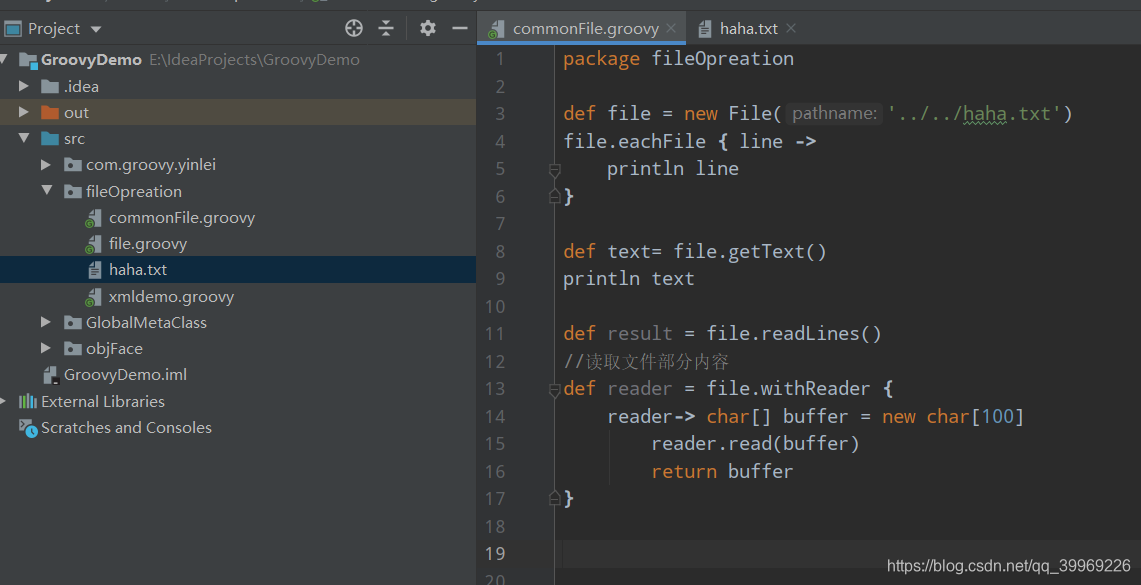Close the haha.txt tab

click(790, 28)
